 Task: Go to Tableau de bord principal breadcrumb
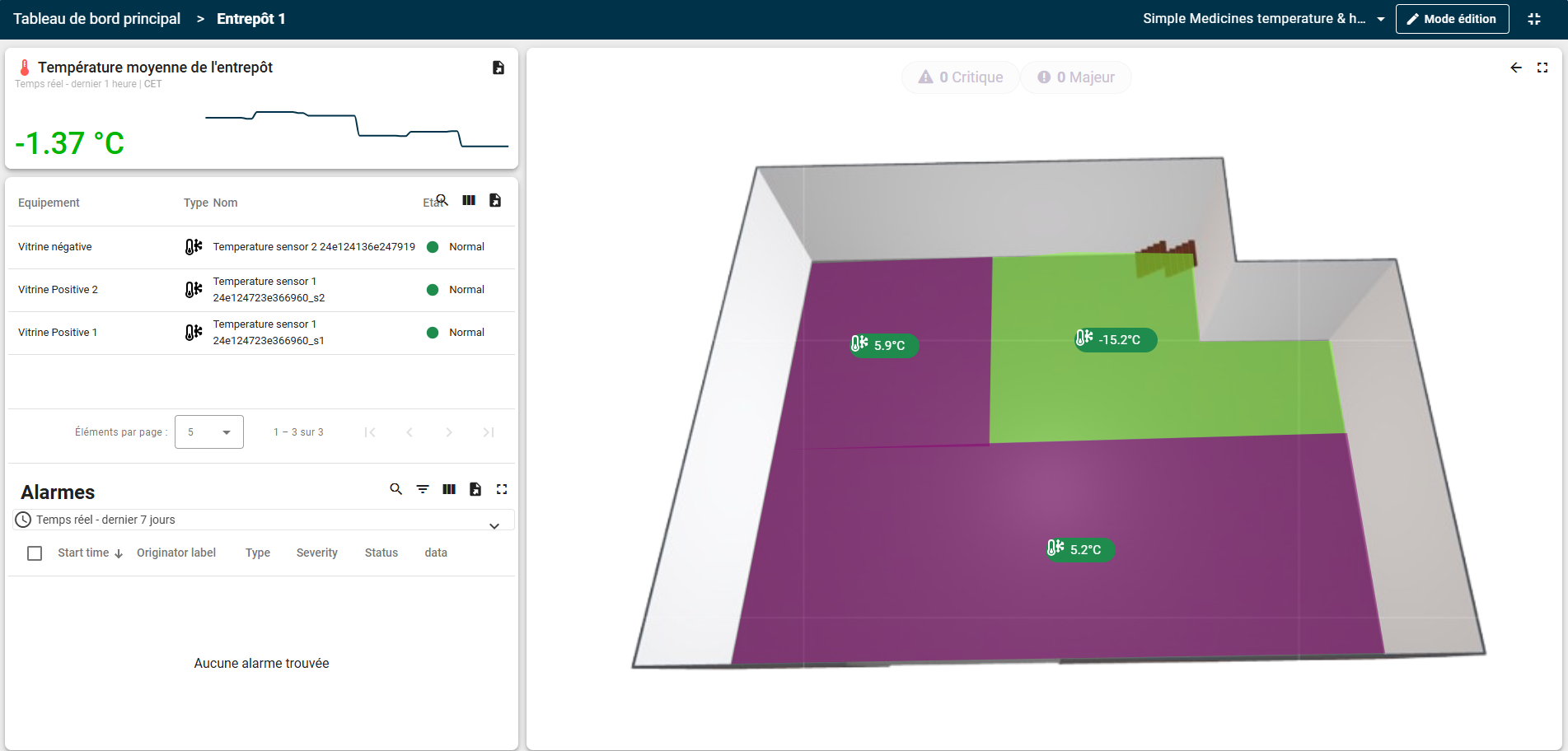pos(96,18)
